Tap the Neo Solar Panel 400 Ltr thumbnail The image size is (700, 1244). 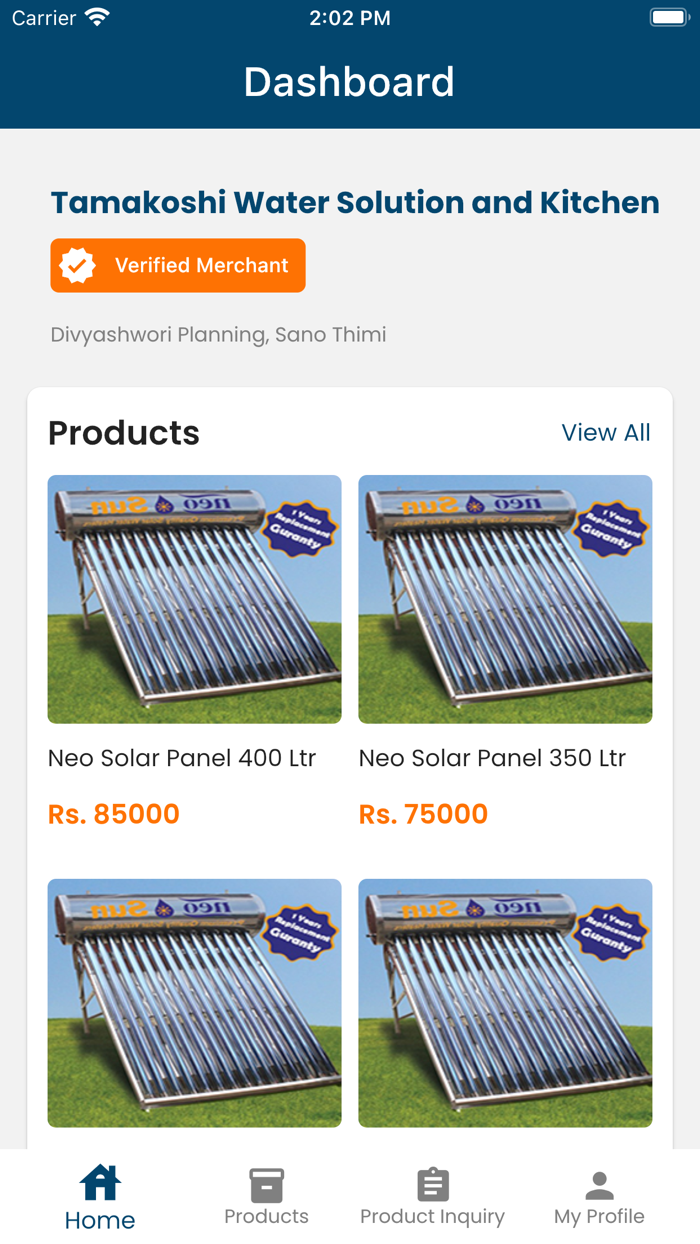tap(194, 598)
